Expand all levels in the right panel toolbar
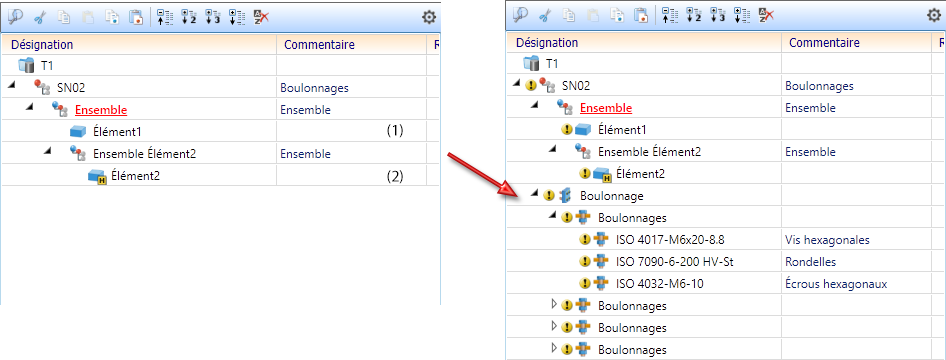Image resolution: width=946 pixels, height=360 pixels. click(x=742, y=15)
